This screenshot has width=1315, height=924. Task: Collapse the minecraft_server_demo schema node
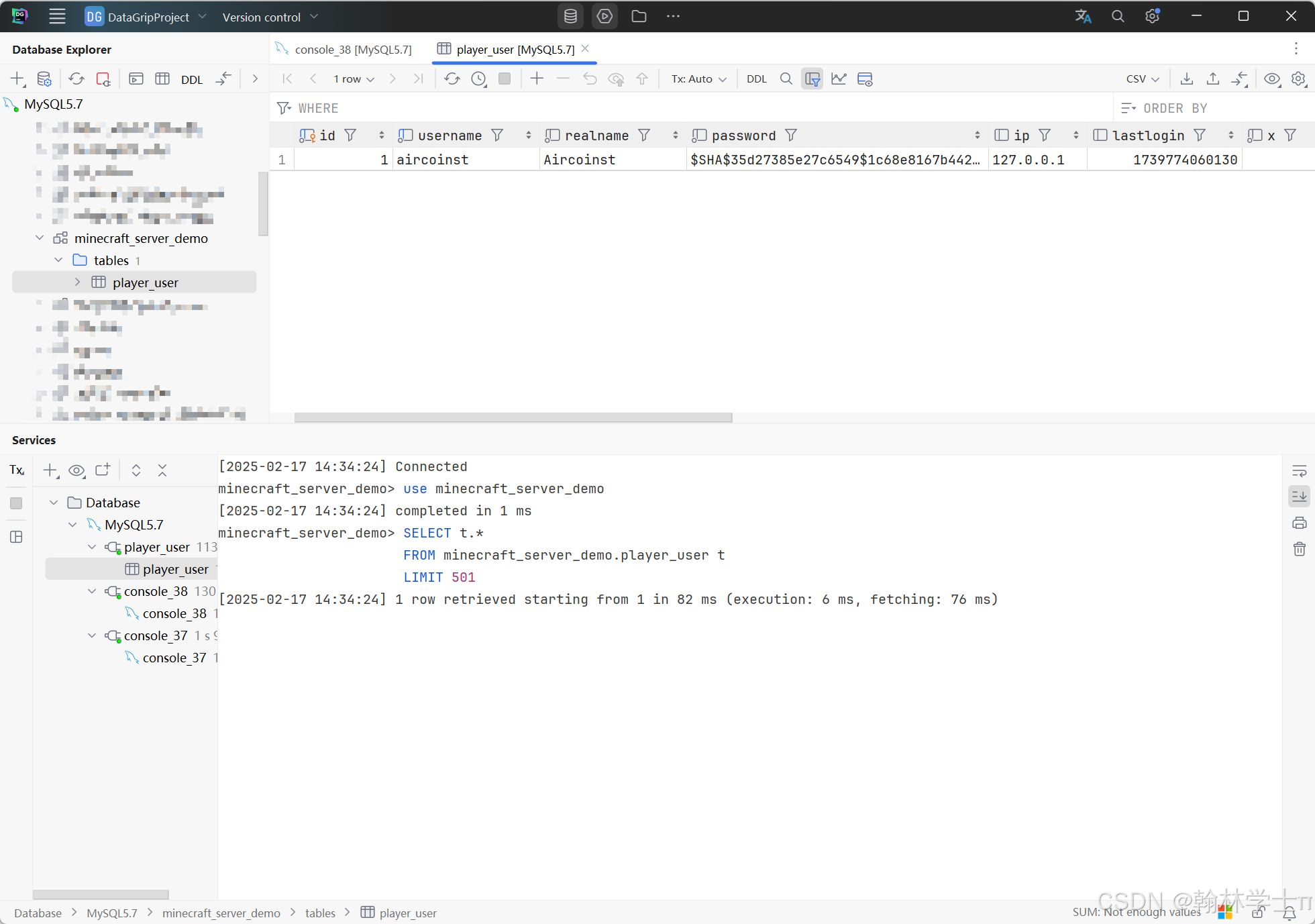pyautogui.click(x=40, y=238)
